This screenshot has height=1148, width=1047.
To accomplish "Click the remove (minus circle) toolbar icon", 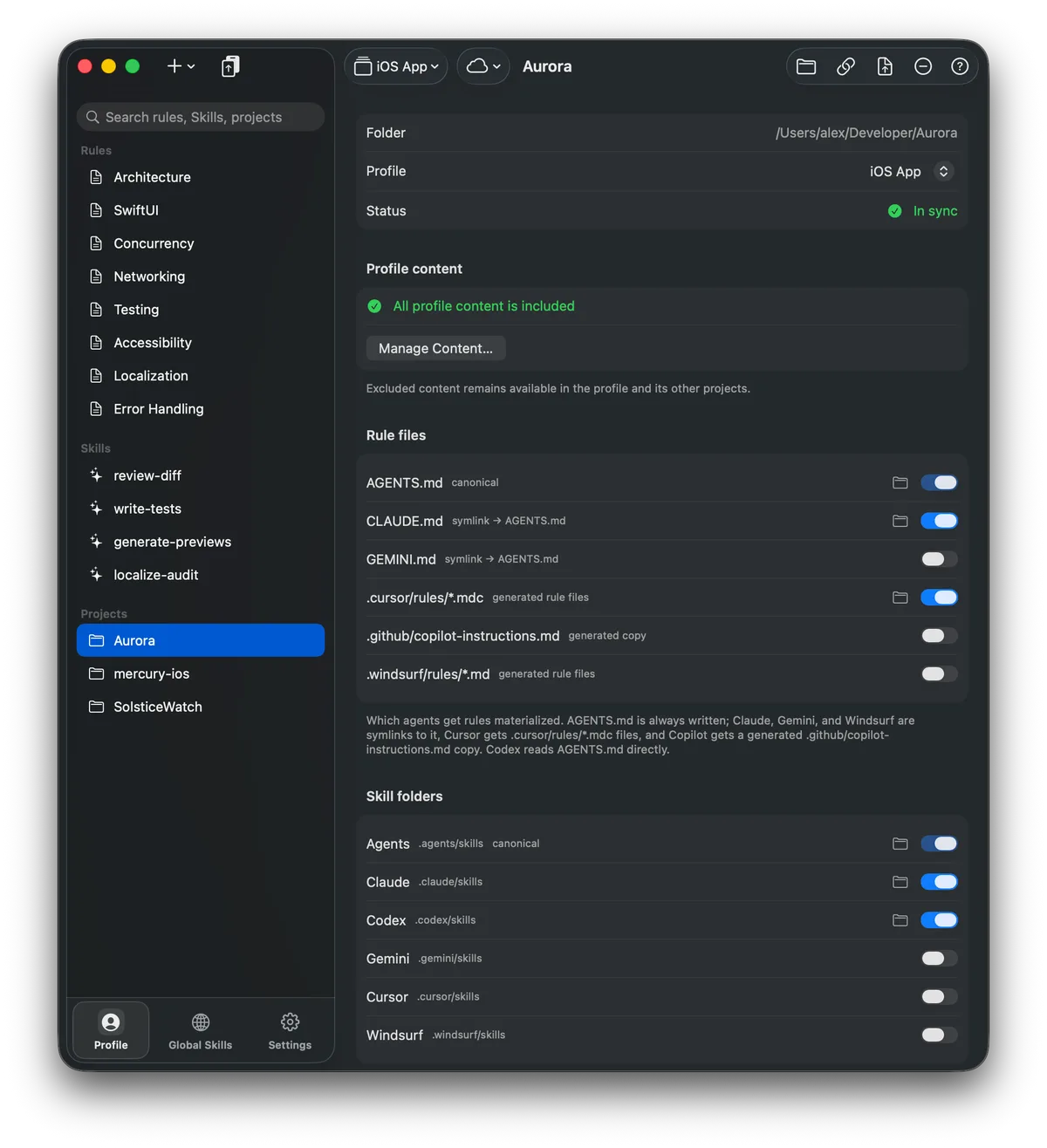I will point(923,66).
